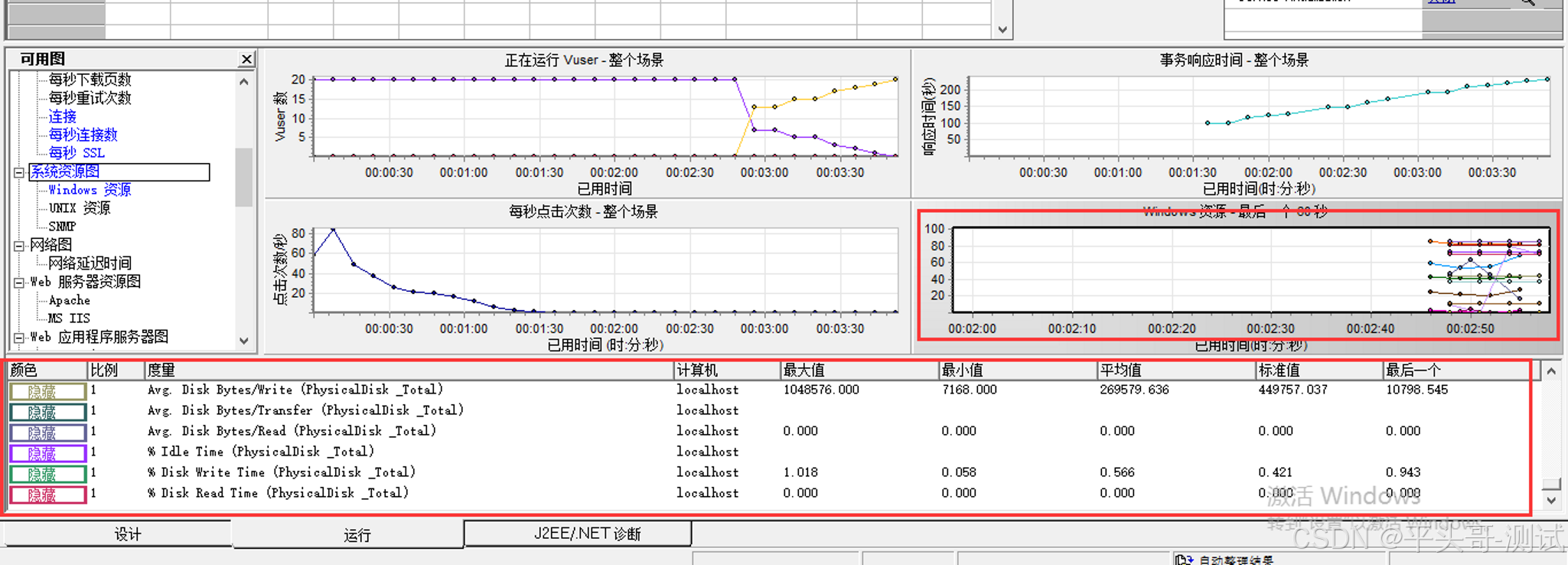Click the last value 10798.545 cell
Image resolution: width=1568 pixels, height=565 pixels.
[1416, 390]
